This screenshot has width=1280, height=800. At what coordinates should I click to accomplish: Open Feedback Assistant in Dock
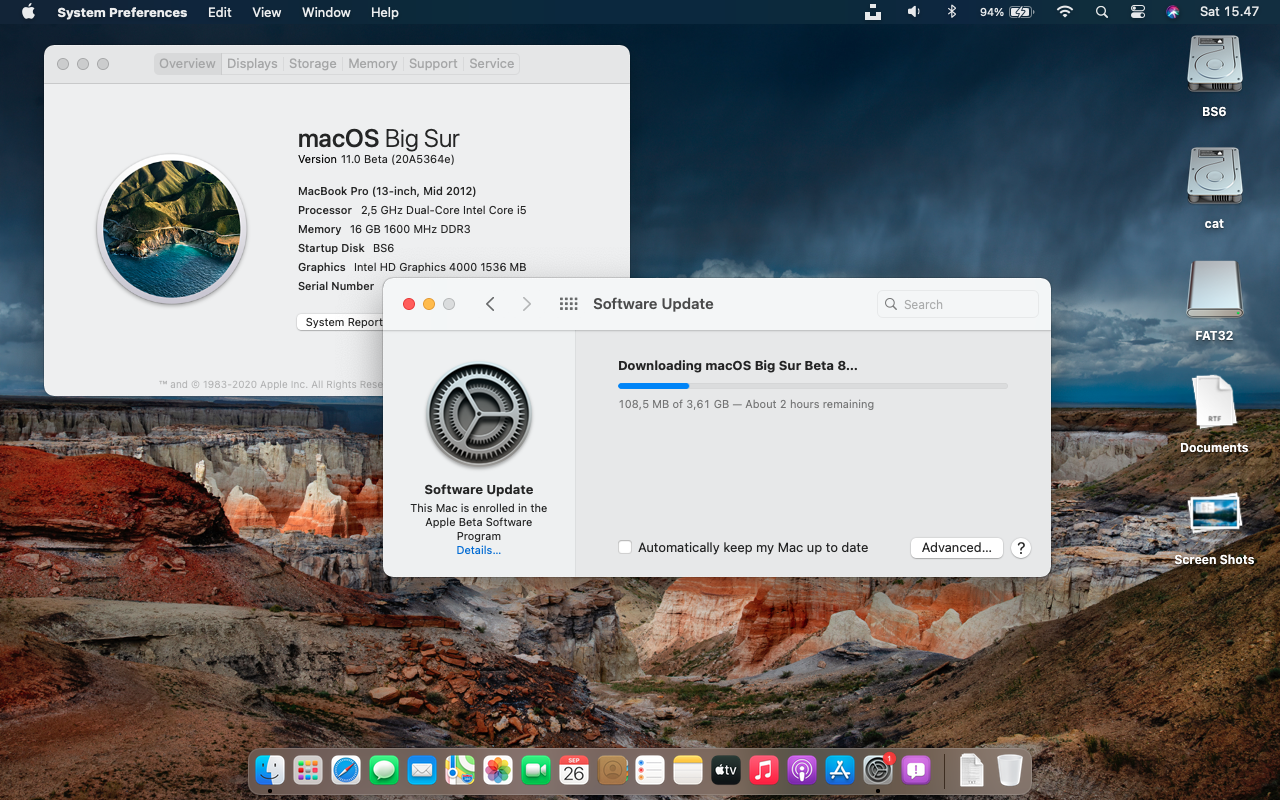pyautogui.click(x=916, y=770)
